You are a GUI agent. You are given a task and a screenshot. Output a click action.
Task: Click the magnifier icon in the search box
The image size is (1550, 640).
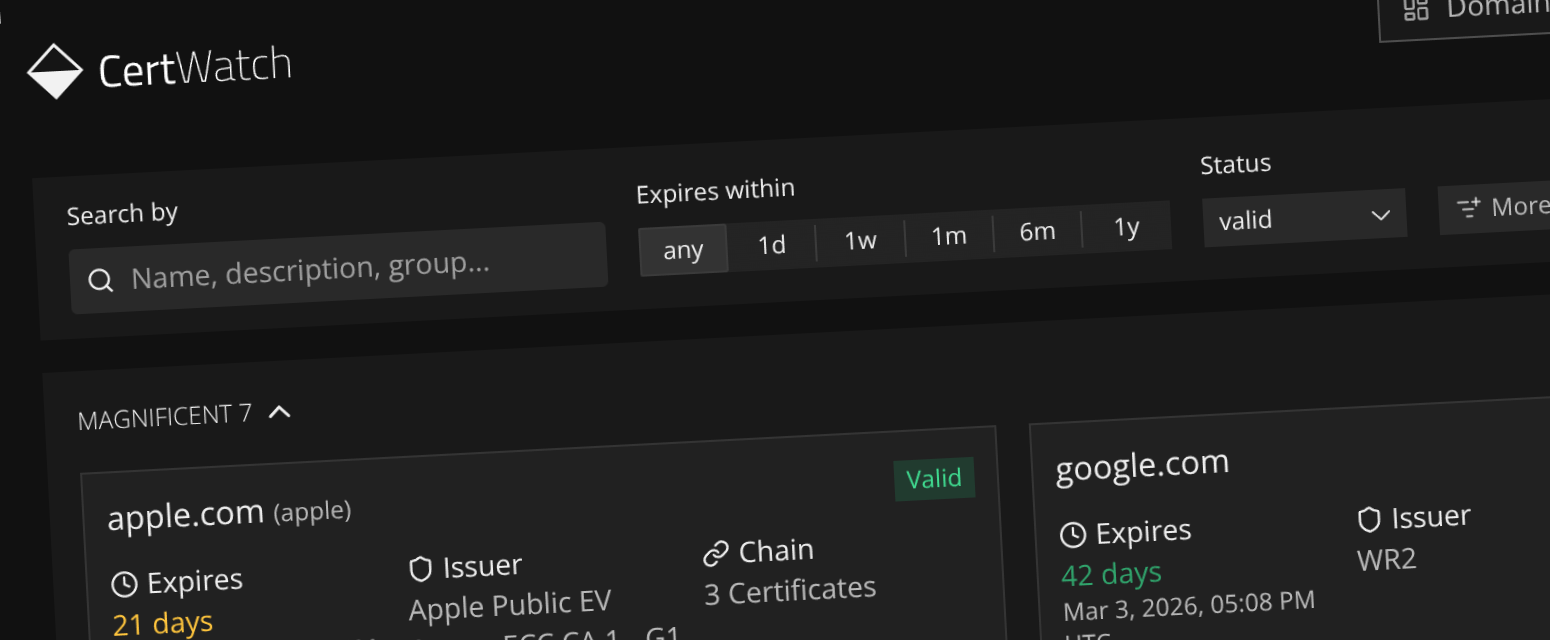click(x=100, y=281)
